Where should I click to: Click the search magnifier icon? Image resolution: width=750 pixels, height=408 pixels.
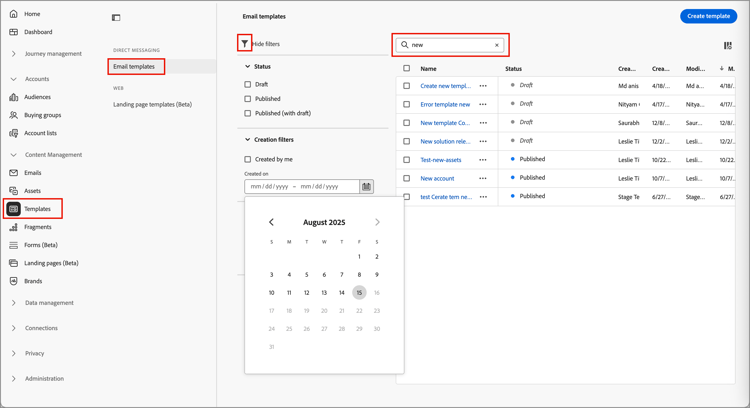pyautogui.click(x=405, y=44)
